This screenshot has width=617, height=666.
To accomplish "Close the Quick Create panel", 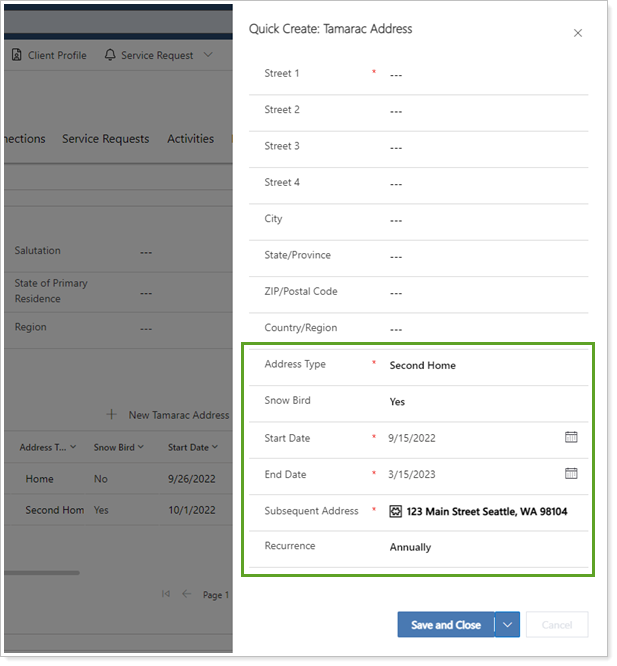I will (x=577, y=33).
